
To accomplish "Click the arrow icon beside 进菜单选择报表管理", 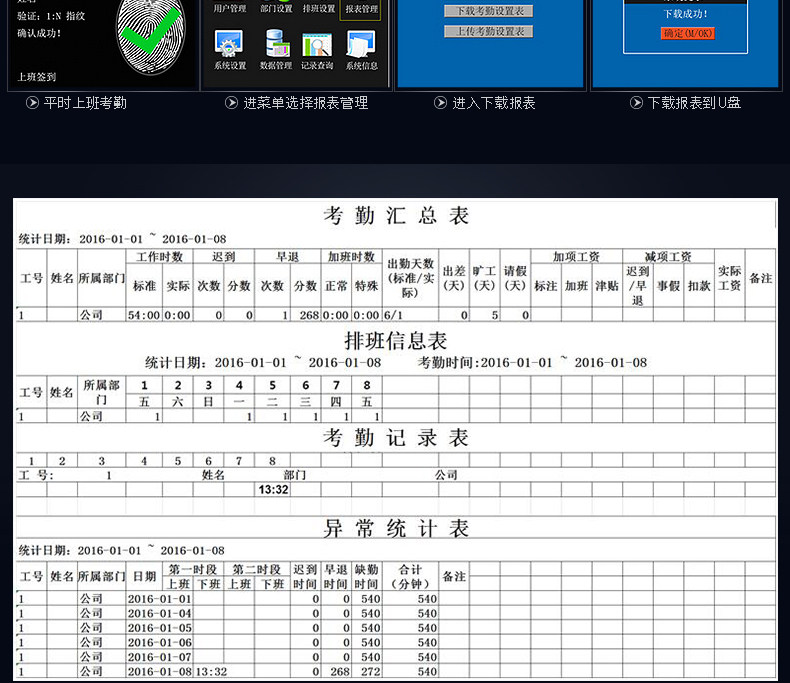I will [231, 103].
